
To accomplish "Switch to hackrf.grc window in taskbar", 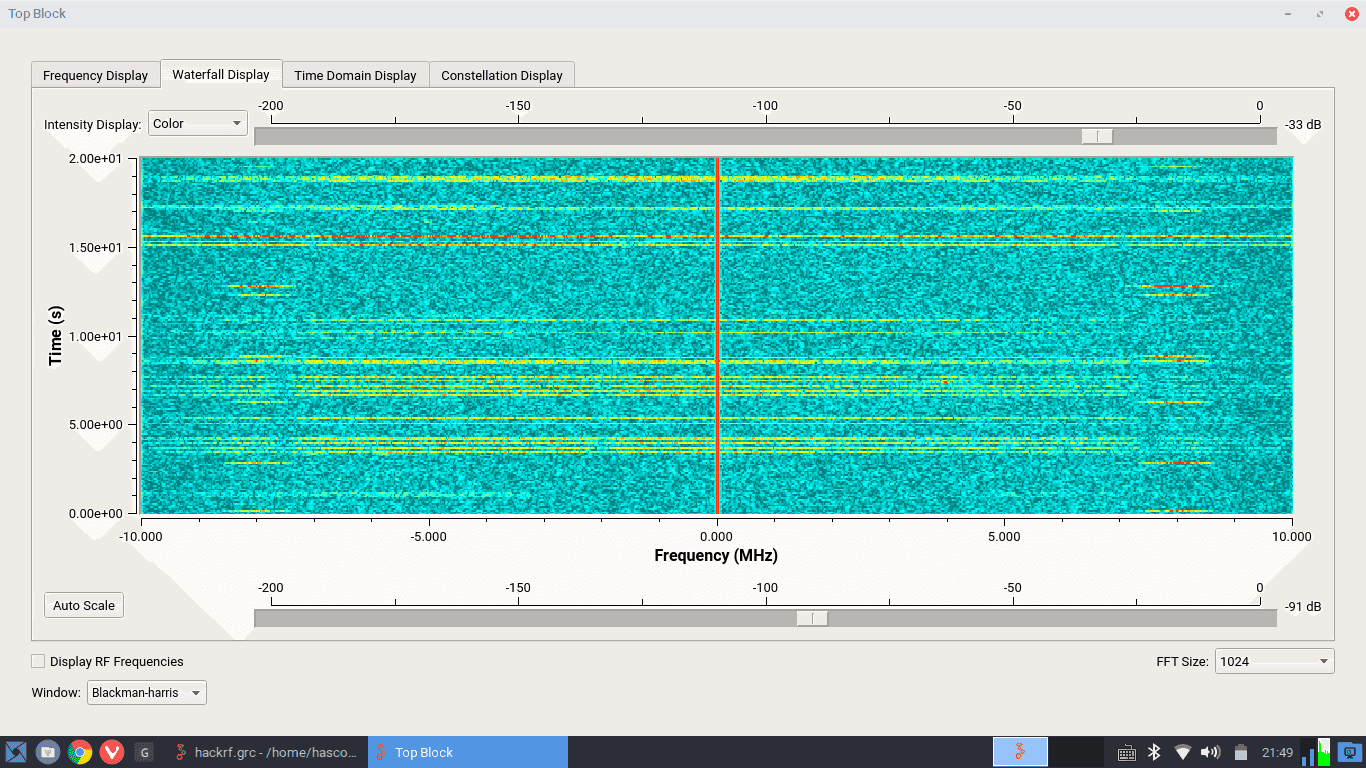I will [266, 752].
